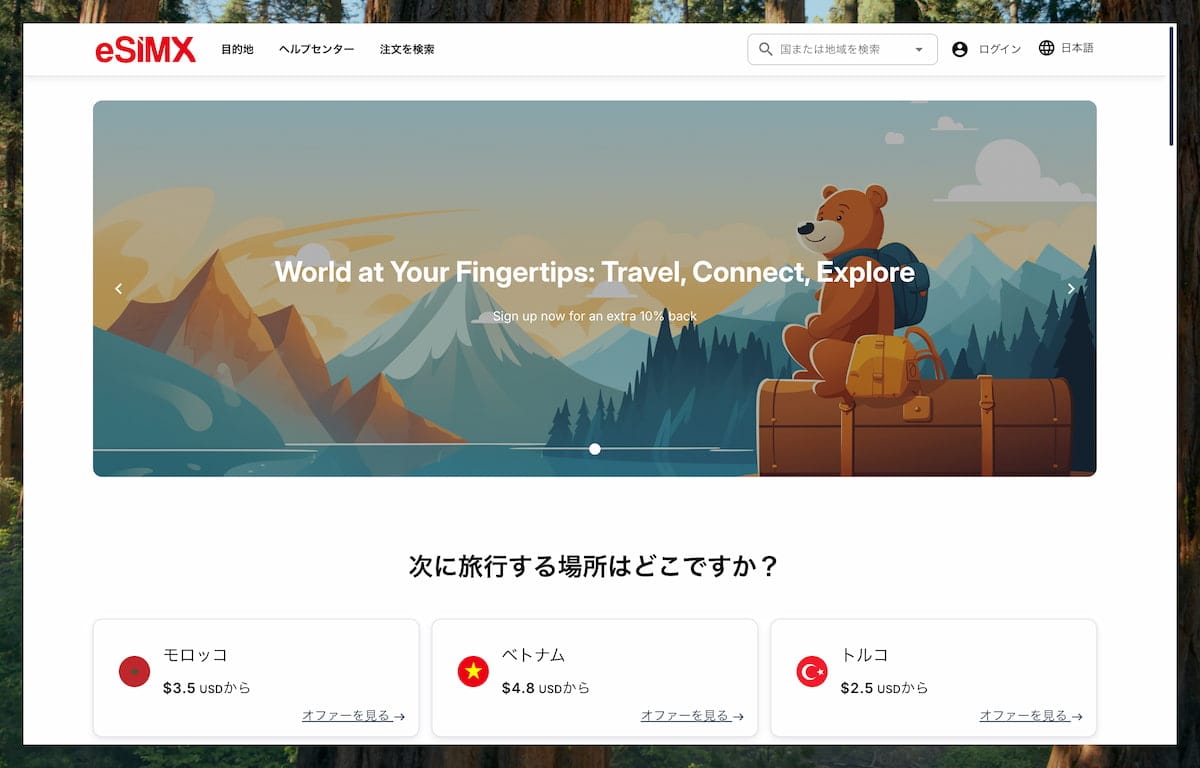View offers link for モロッコ
This screenshot has height=768, width=1200.
pos(354,716)
